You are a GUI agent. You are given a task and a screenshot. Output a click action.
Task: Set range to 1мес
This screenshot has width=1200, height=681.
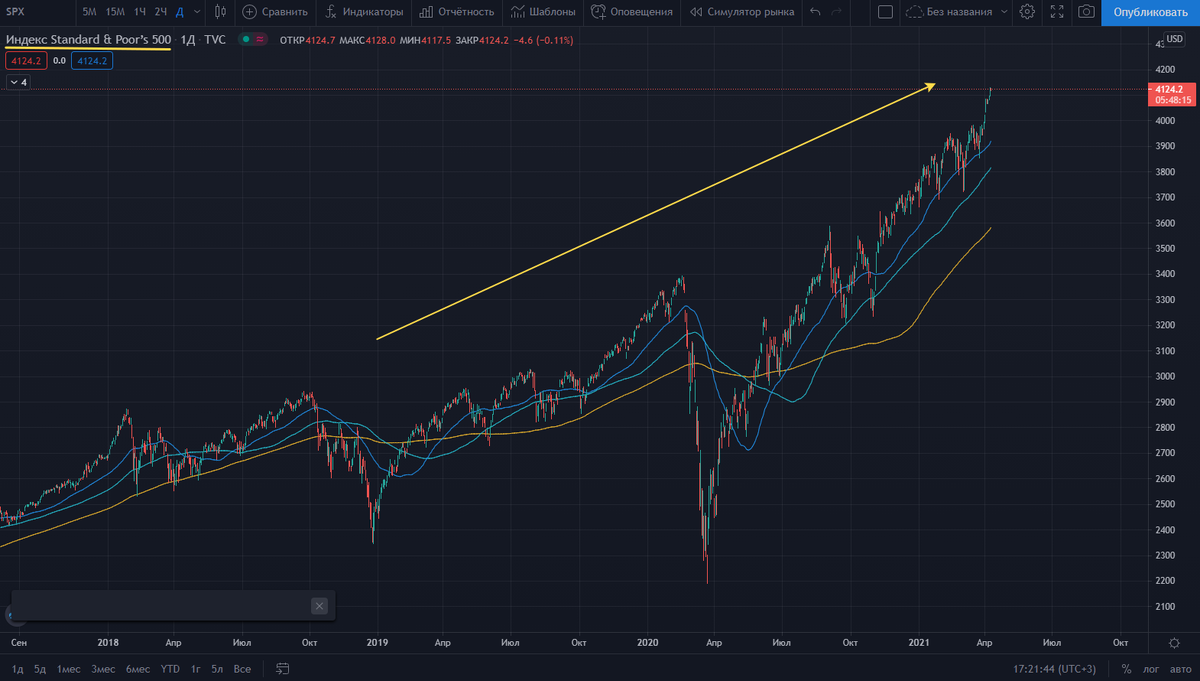coord(68,668)
